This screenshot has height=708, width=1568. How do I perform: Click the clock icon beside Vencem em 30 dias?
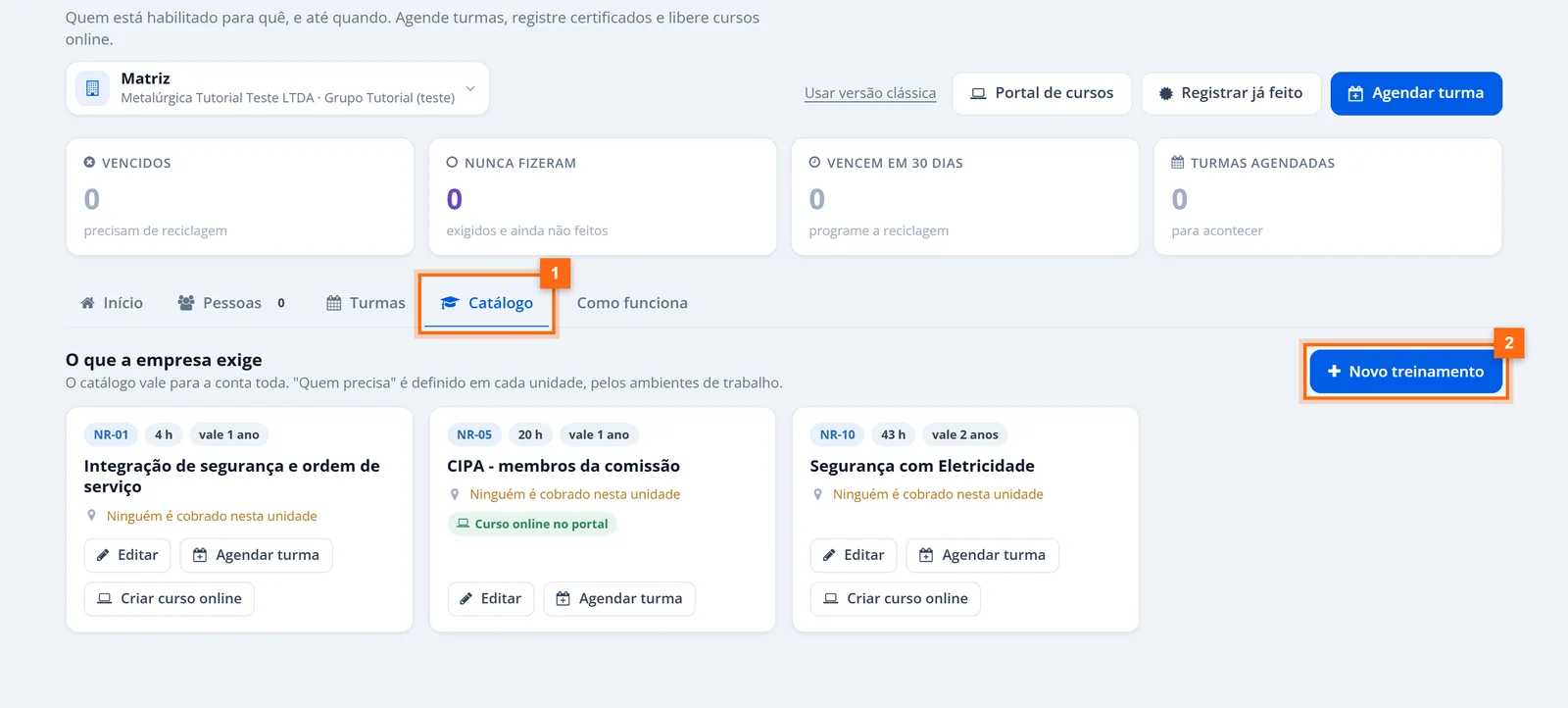(x=814, y=163)
